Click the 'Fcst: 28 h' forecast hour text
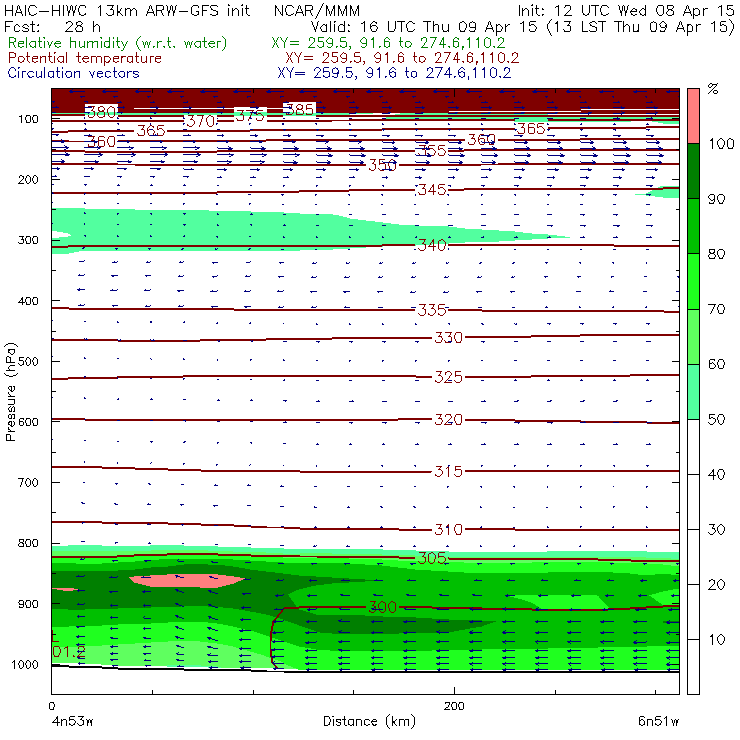The height and width of the screenshot is (740, 740). coord(52,26)
